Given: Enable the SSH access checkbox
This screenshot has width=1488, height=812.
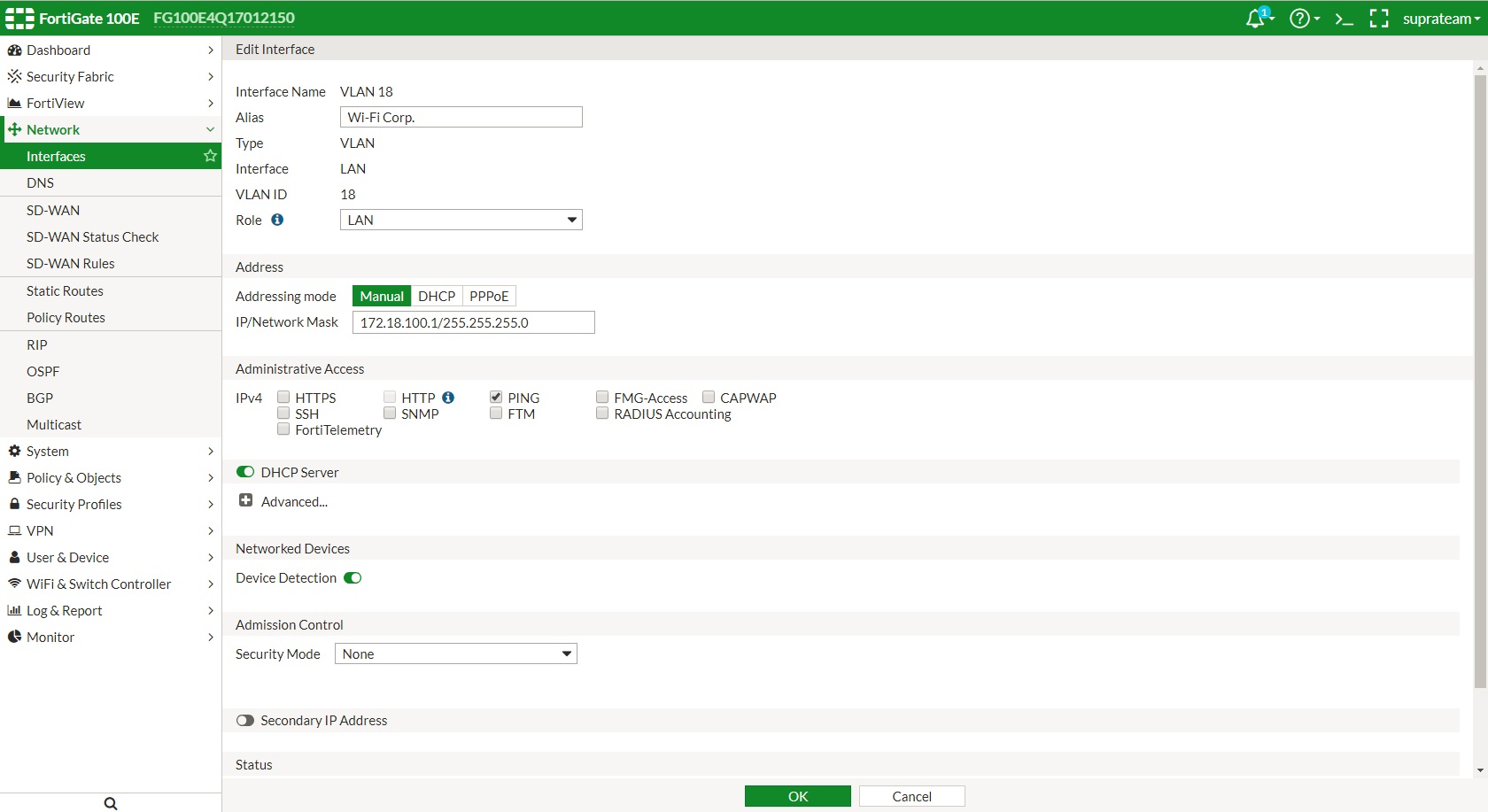Looking at the screenshot, I should (283, 414).
